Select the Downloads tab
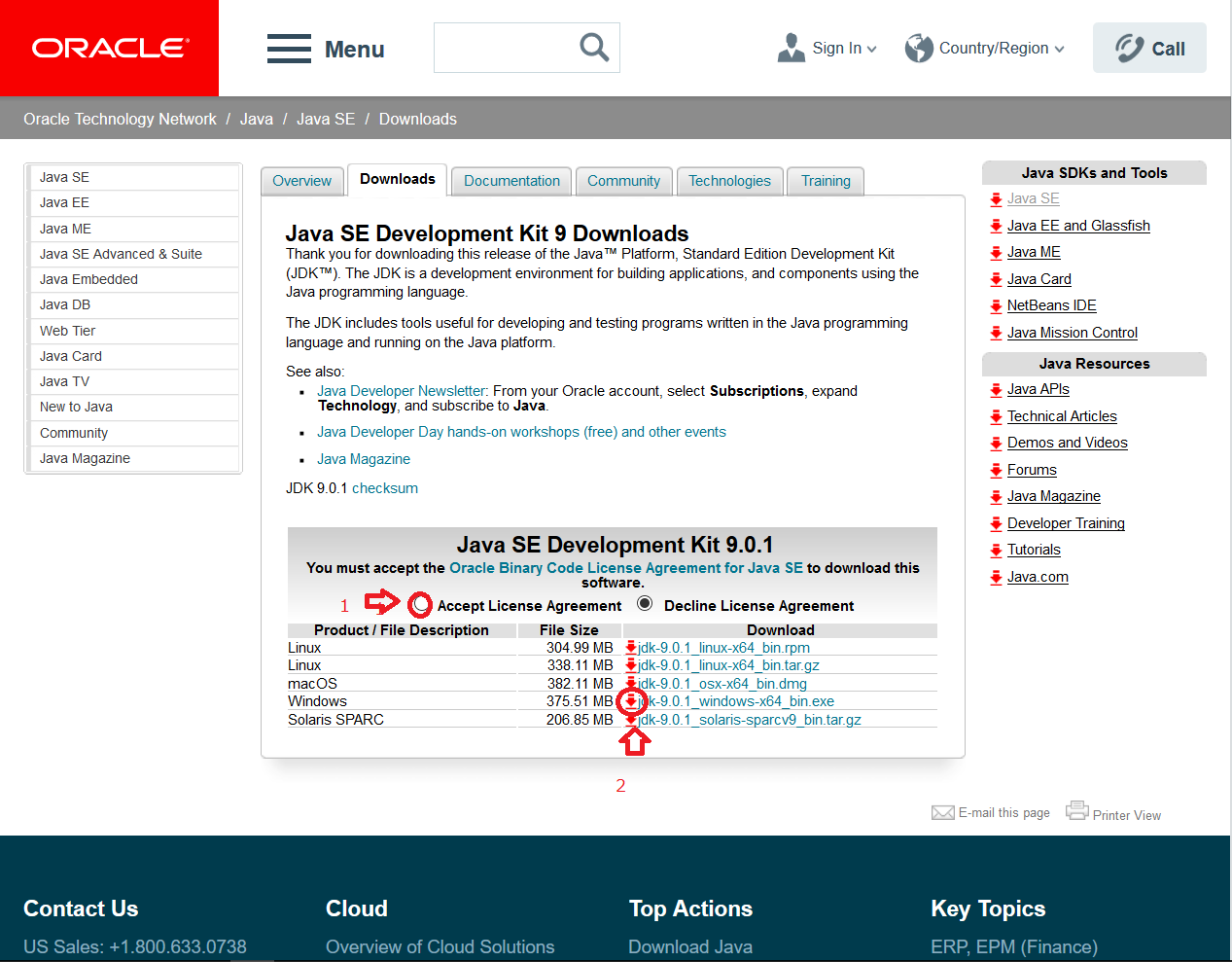Image resolution: width=1232 pixels, height=962 pixels. [397, 180]
